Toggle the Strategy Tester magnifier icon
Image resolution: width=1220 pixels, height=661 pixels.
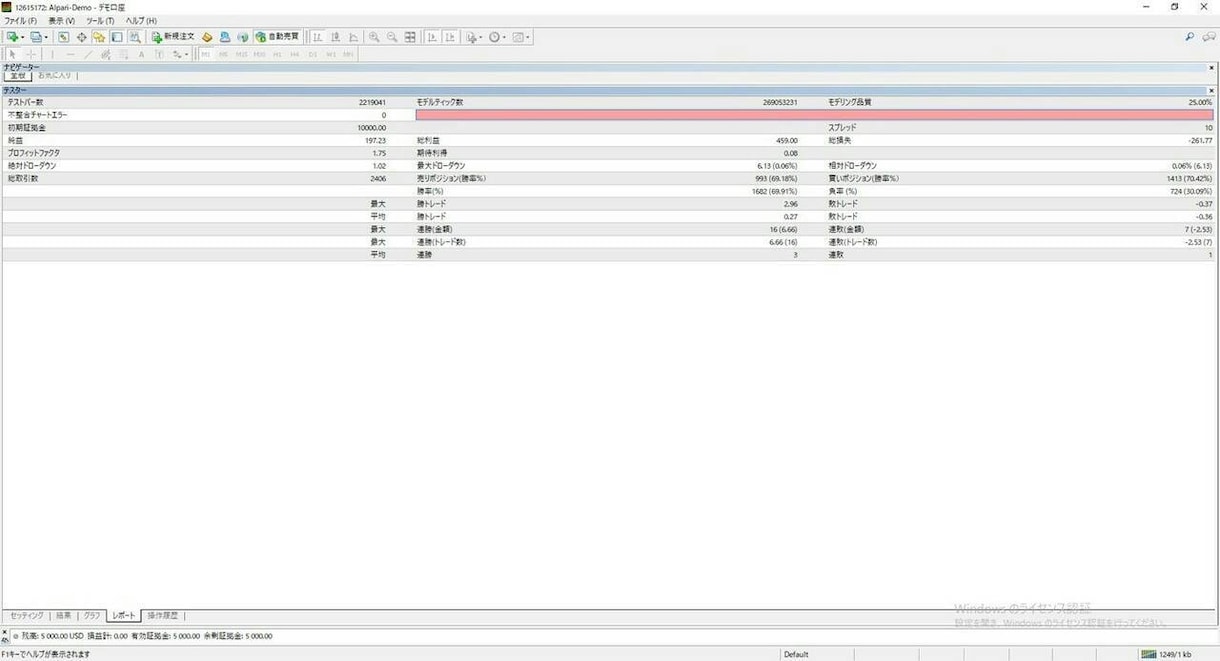[134, 37]
